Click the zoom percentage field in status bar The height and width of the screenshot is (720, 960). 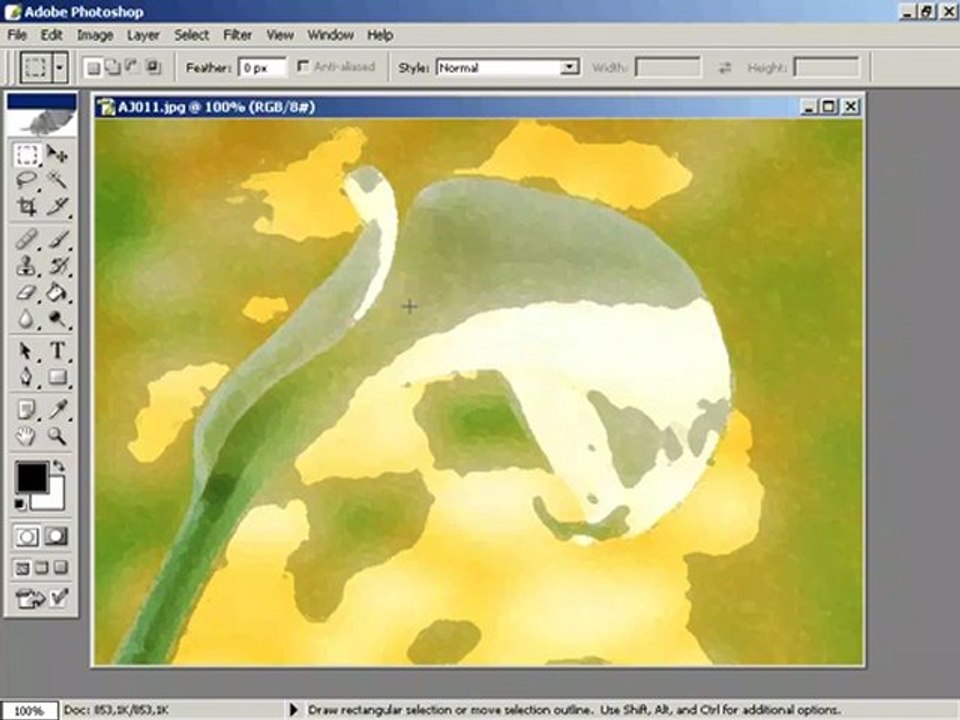29,710
